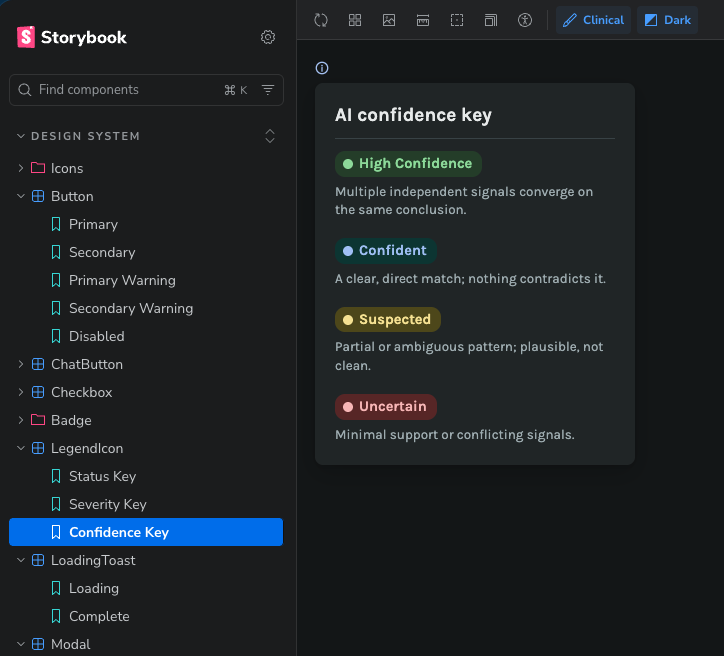The width and height of the screenshot is (724, 656).
Task: Select the Secondary Warning story
Action: click(x=146, y=308)
